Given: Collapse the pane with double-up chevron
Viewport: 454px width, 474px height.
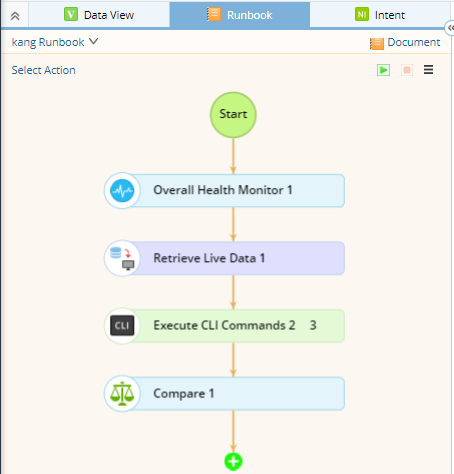Looking at the screenshot, I should click(15, 16).
